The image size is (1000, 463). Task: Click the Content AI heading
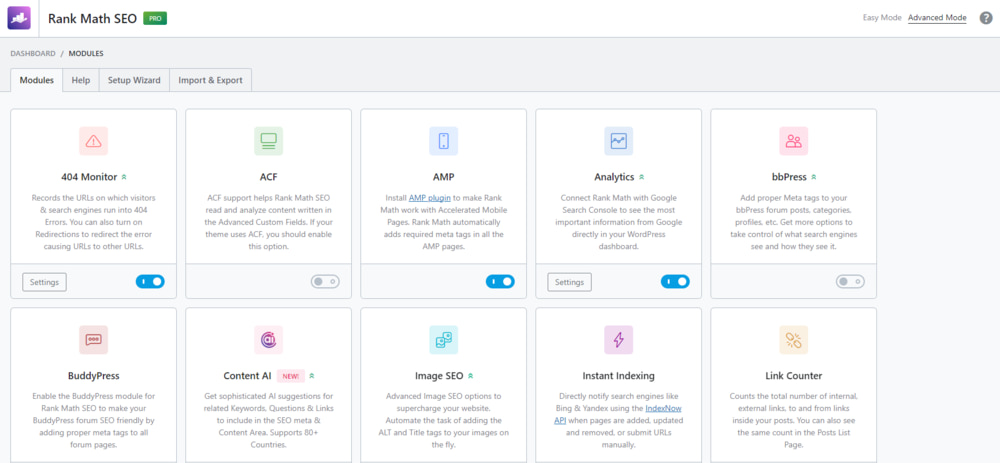(x=247, y=376)
